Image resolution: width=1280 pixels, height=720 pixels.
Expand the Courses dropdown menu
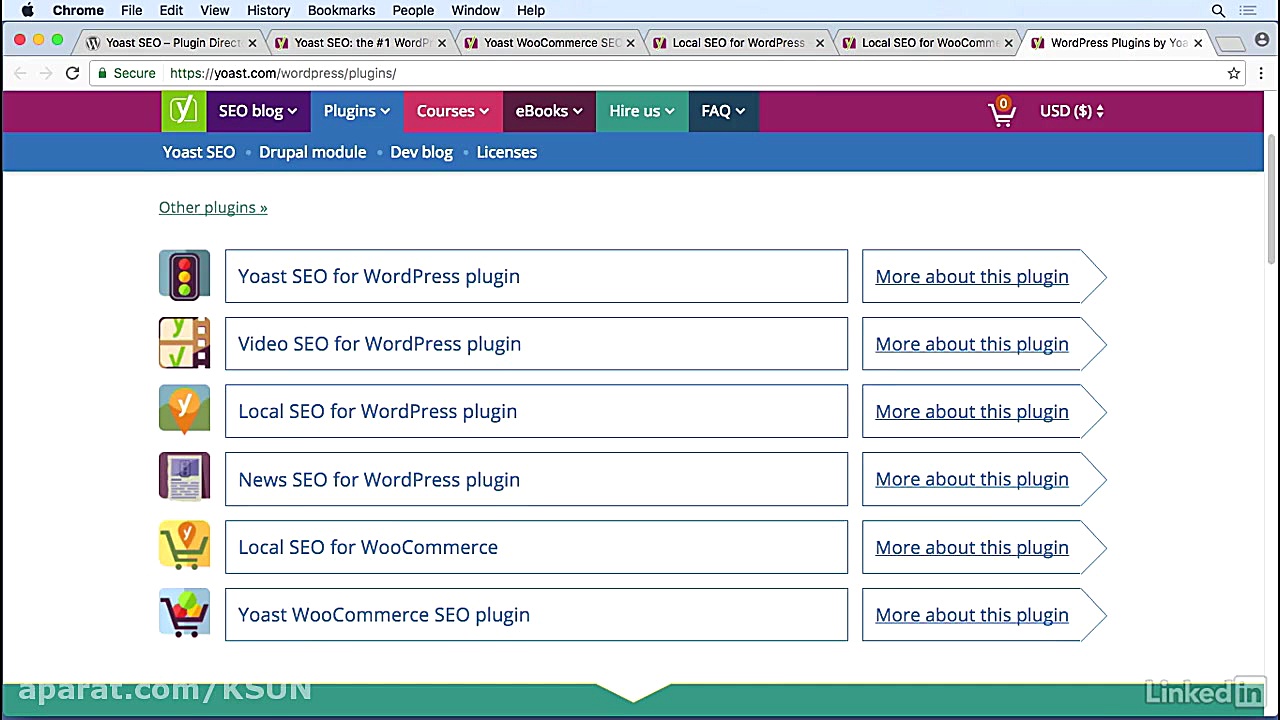click(x=452, y=111)
